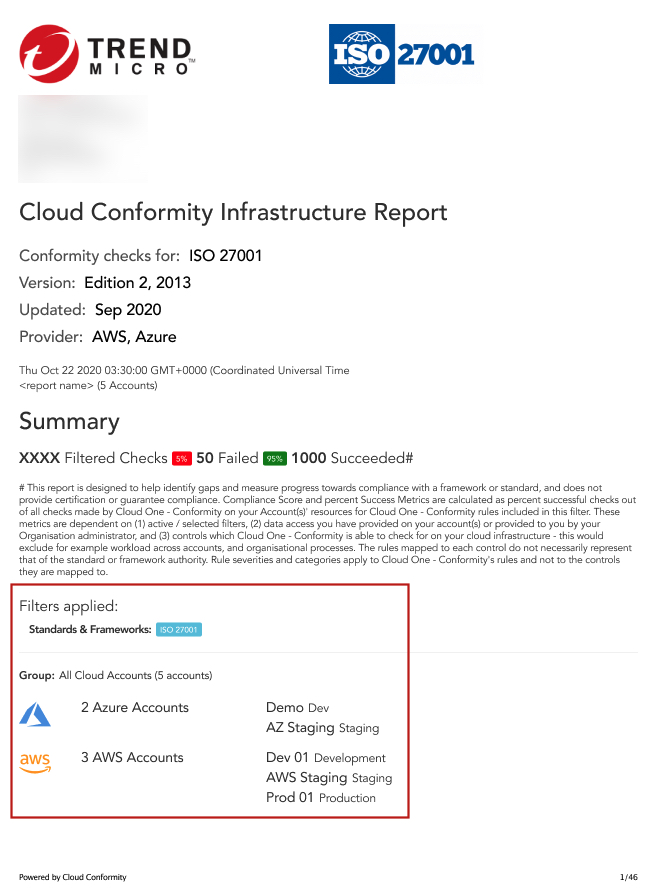Click '<report name> (5 Accounts)' text

(x=88, y=386)
